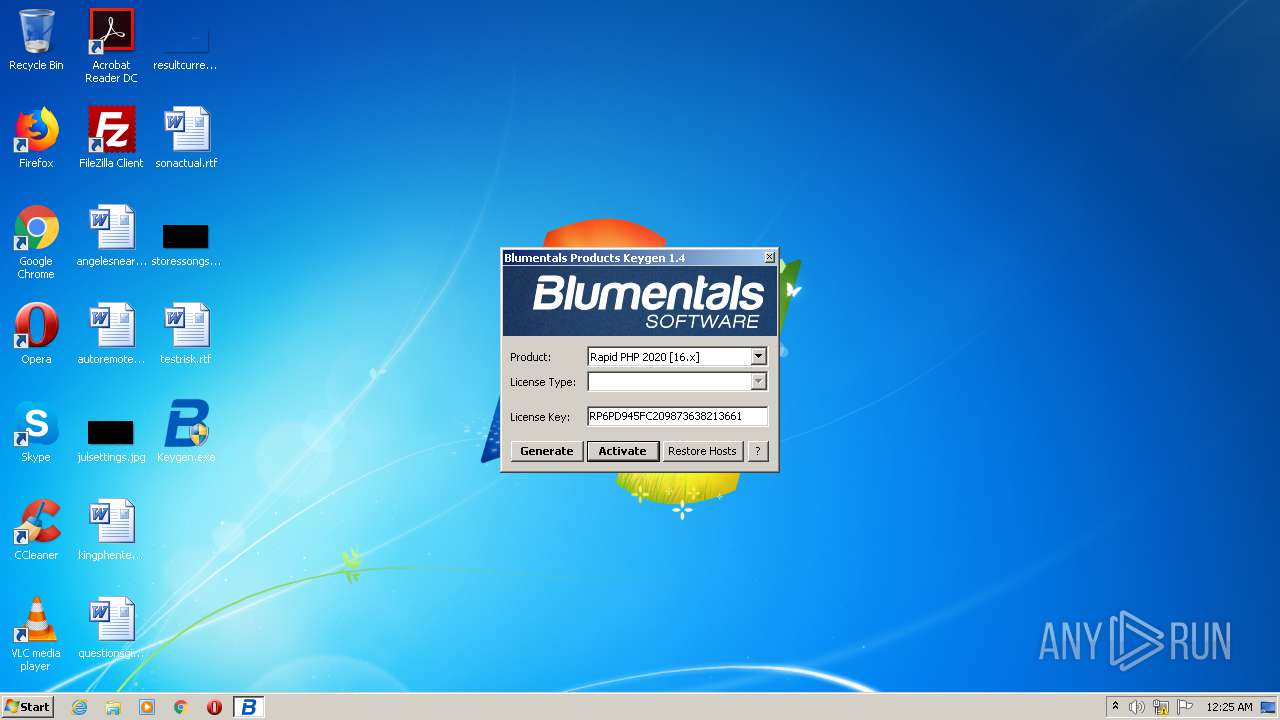Expand the Product dropdown list
Image resolution: width=1280 pixels, height=720 pixels.
[x=758, y=357]
